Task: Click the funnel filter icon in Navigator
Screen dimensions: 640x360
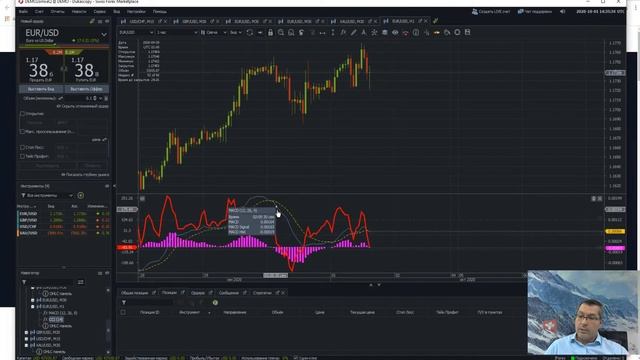Action: [x=24, y=282]
